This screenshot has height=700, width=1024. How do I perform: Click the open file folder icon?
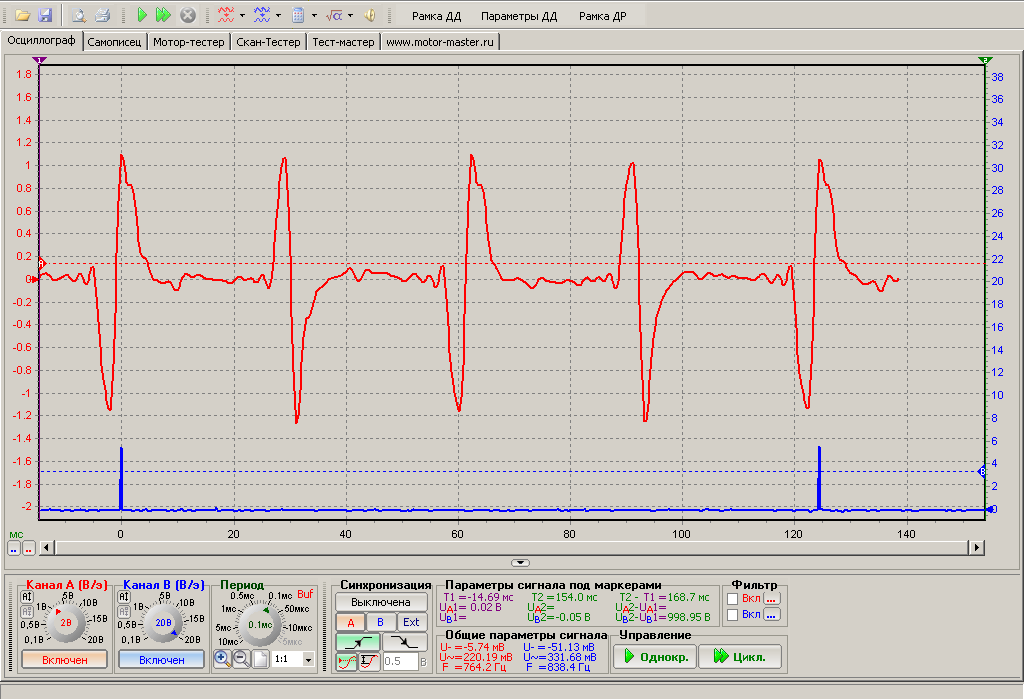pos(22,16)
